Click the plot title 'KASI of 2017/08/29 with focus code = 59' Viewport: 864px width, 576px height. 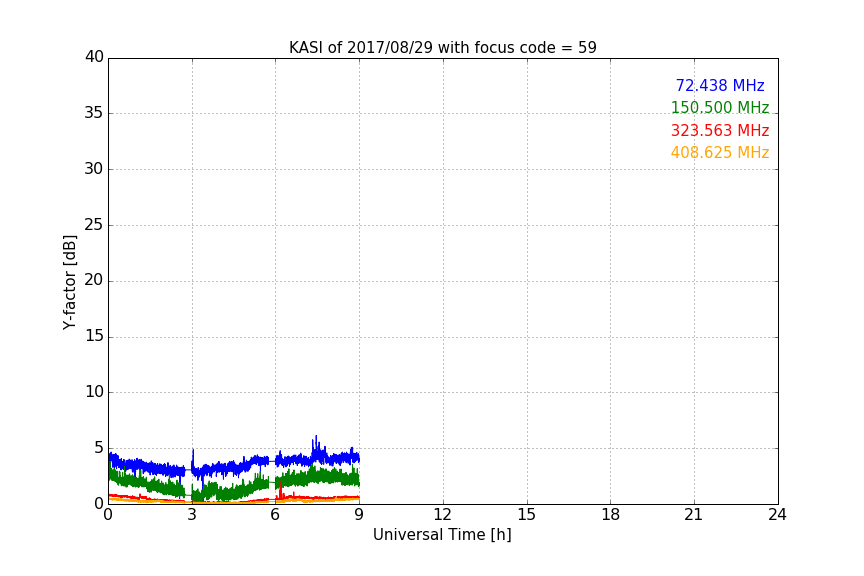442,47
